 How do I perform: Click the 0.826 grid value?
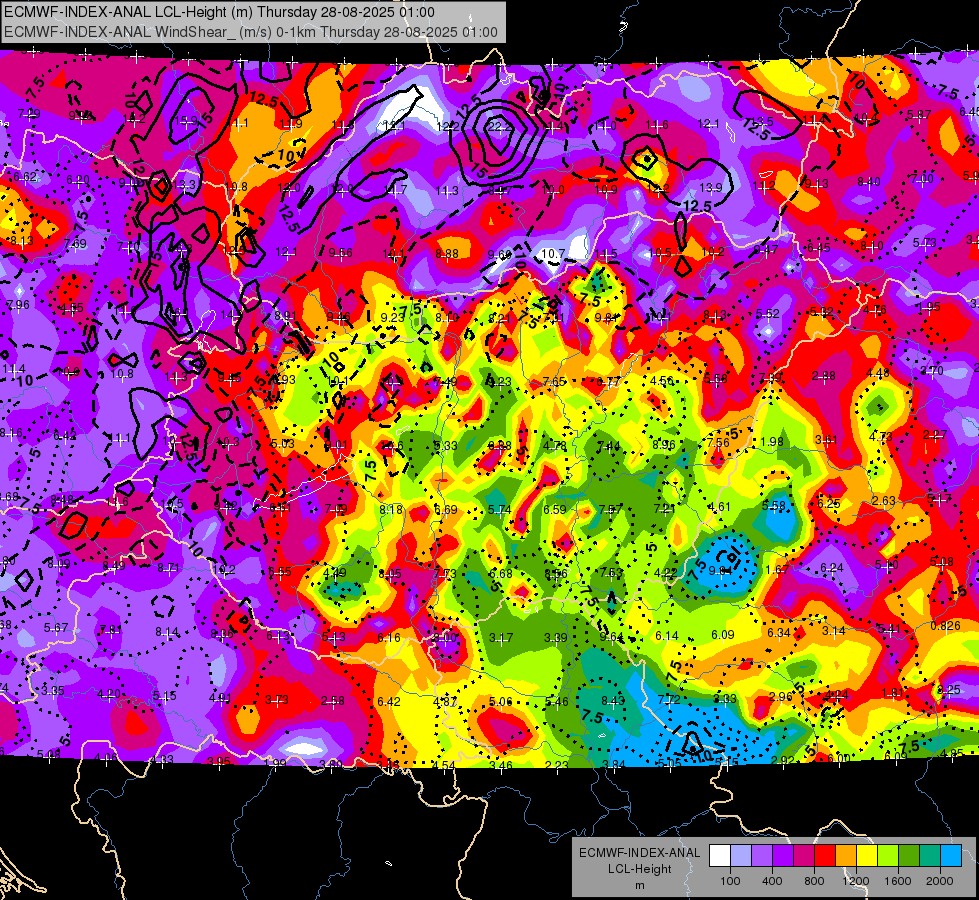(x=945, y=626)
